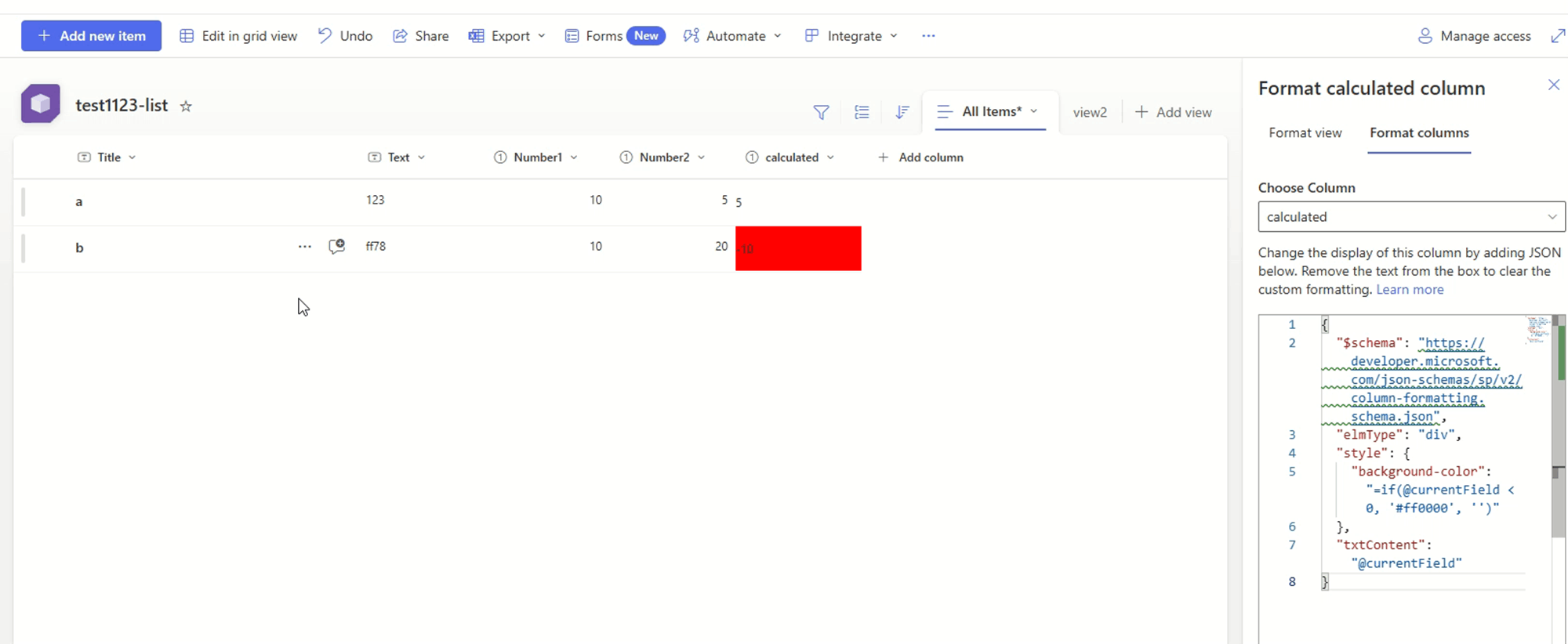Open the calculated column header menu
1568x644 pixels.
pyautogui.click(x=790, y=157)
